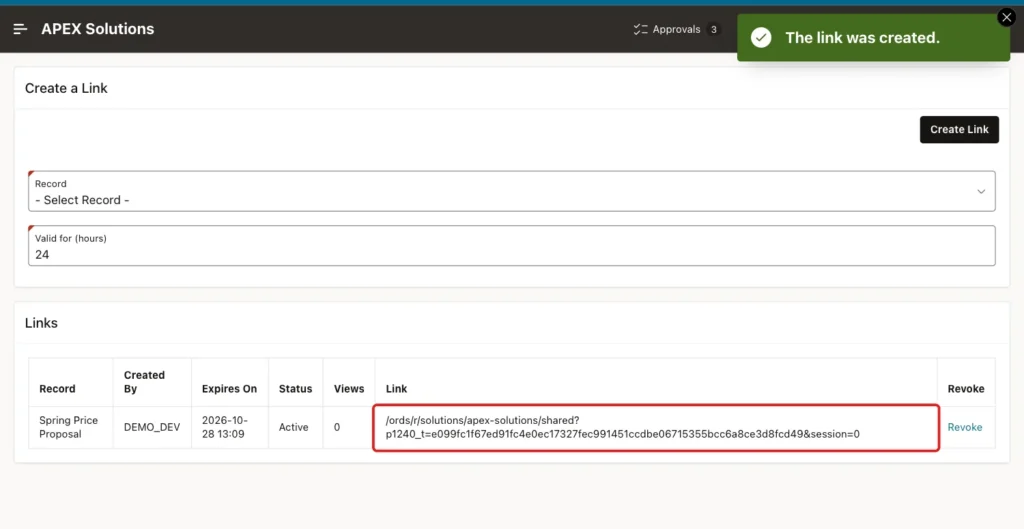
Task: Open the Record select dropdown
Action: (511, 191)
